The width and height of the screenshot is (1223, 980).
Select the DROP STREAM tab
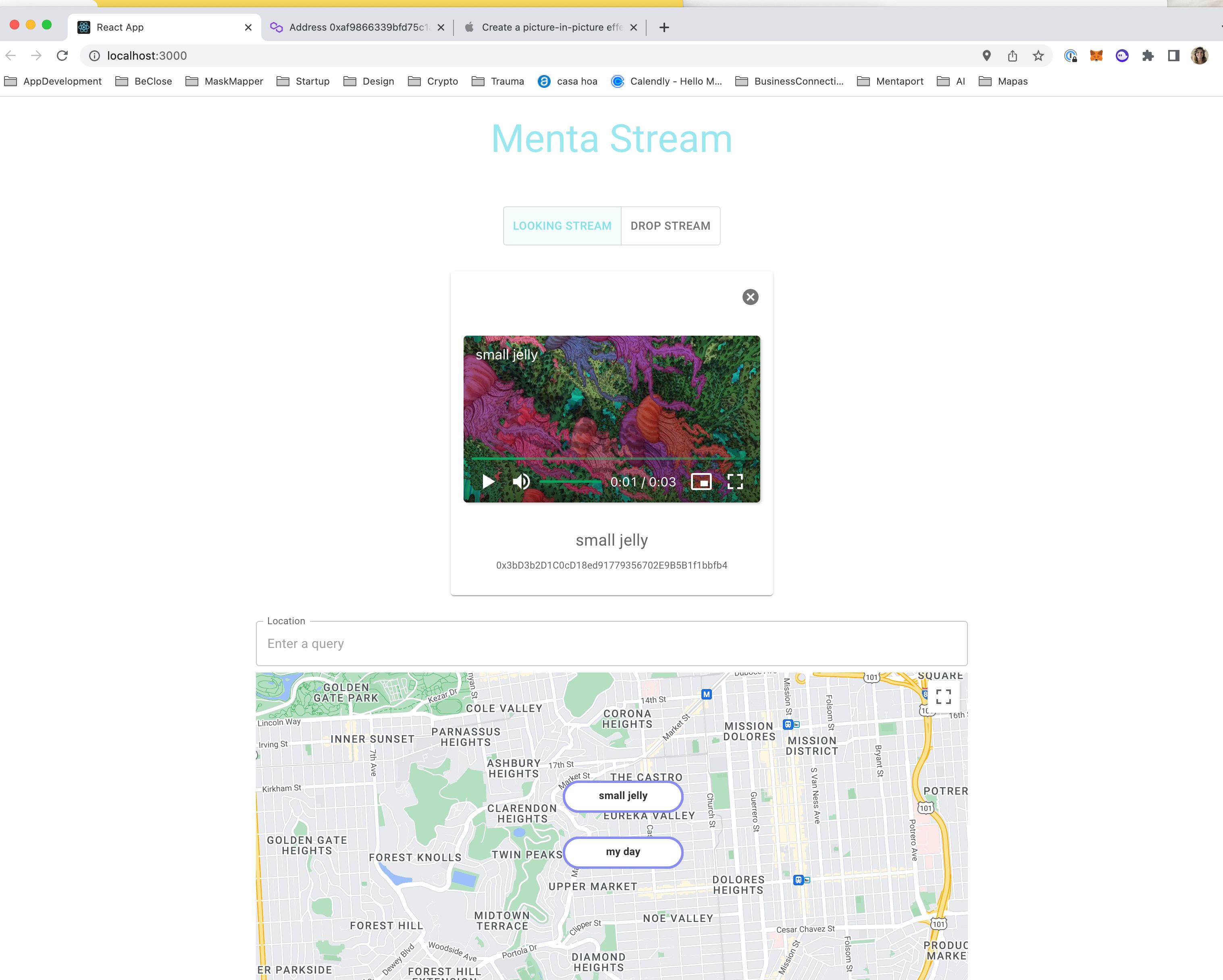(670, 225)
